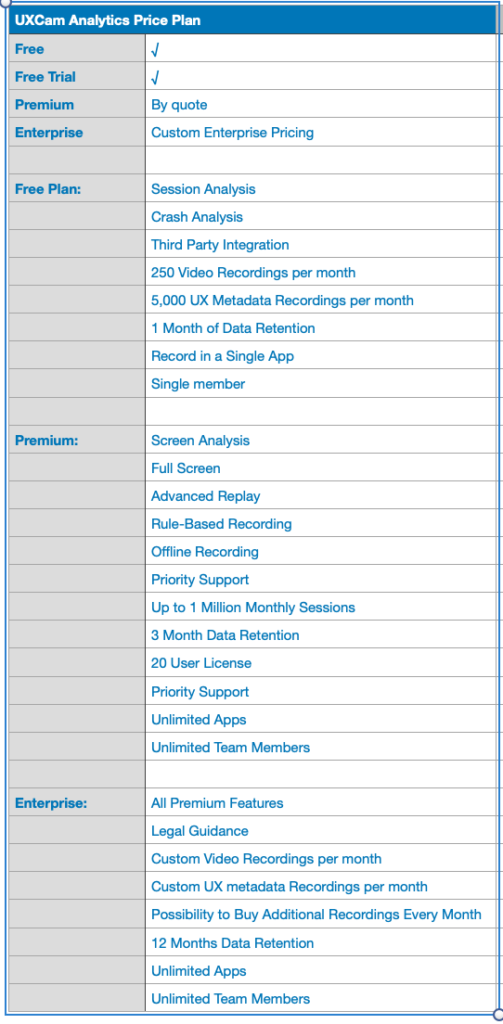Viewport: 503px width, 1024px height.
Task: Click the top-left selection handle circle
Action: coord(3,3)
